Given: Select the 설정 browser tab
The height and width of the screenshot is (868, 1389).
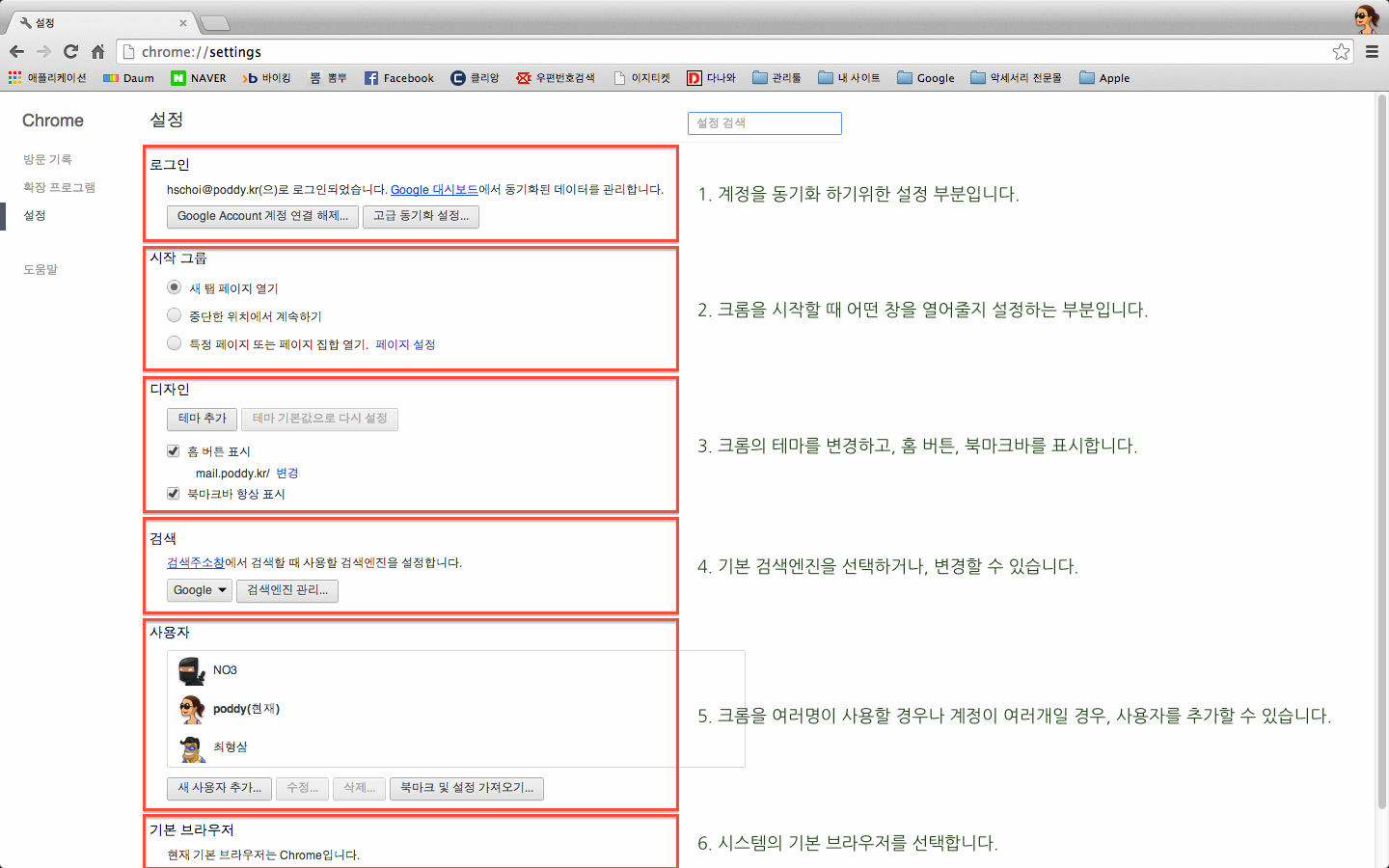Looking at the screenshot, I should [x=101, y=22].
